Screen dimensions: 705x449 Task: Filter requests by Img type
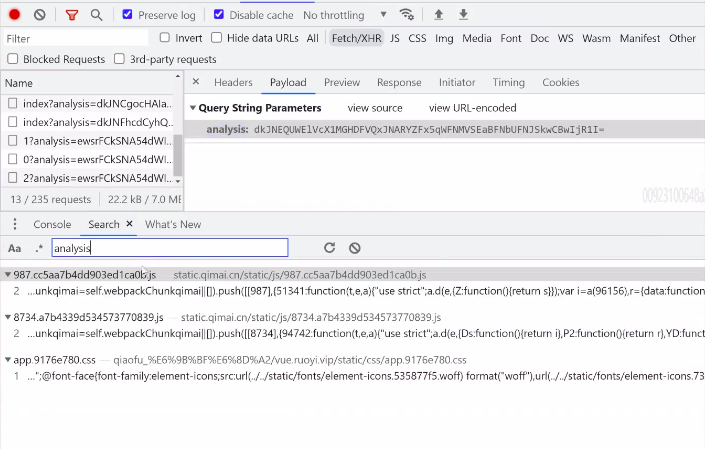pos(444,39)
